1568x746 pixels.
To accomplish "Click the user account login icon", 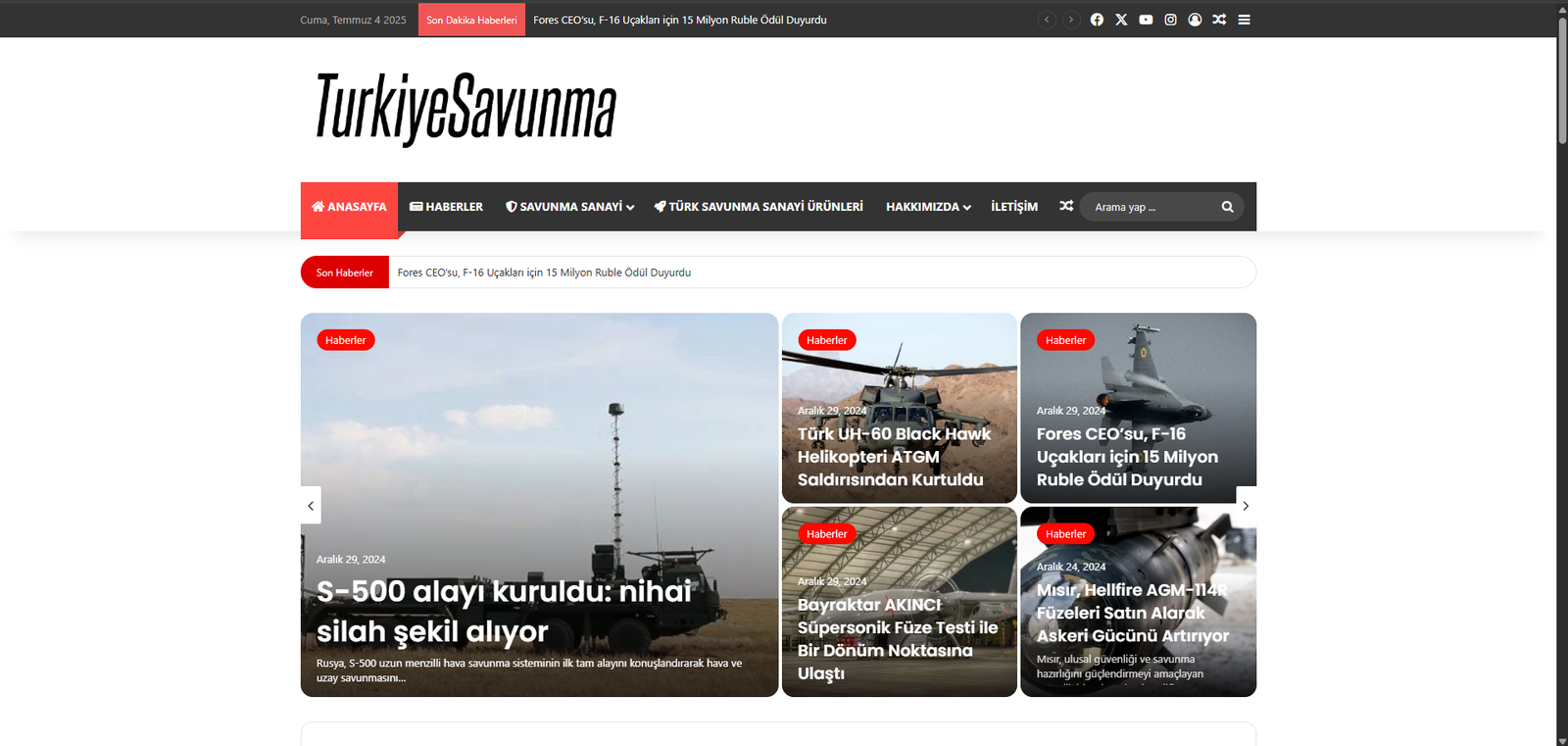I will pos(1195,20).
